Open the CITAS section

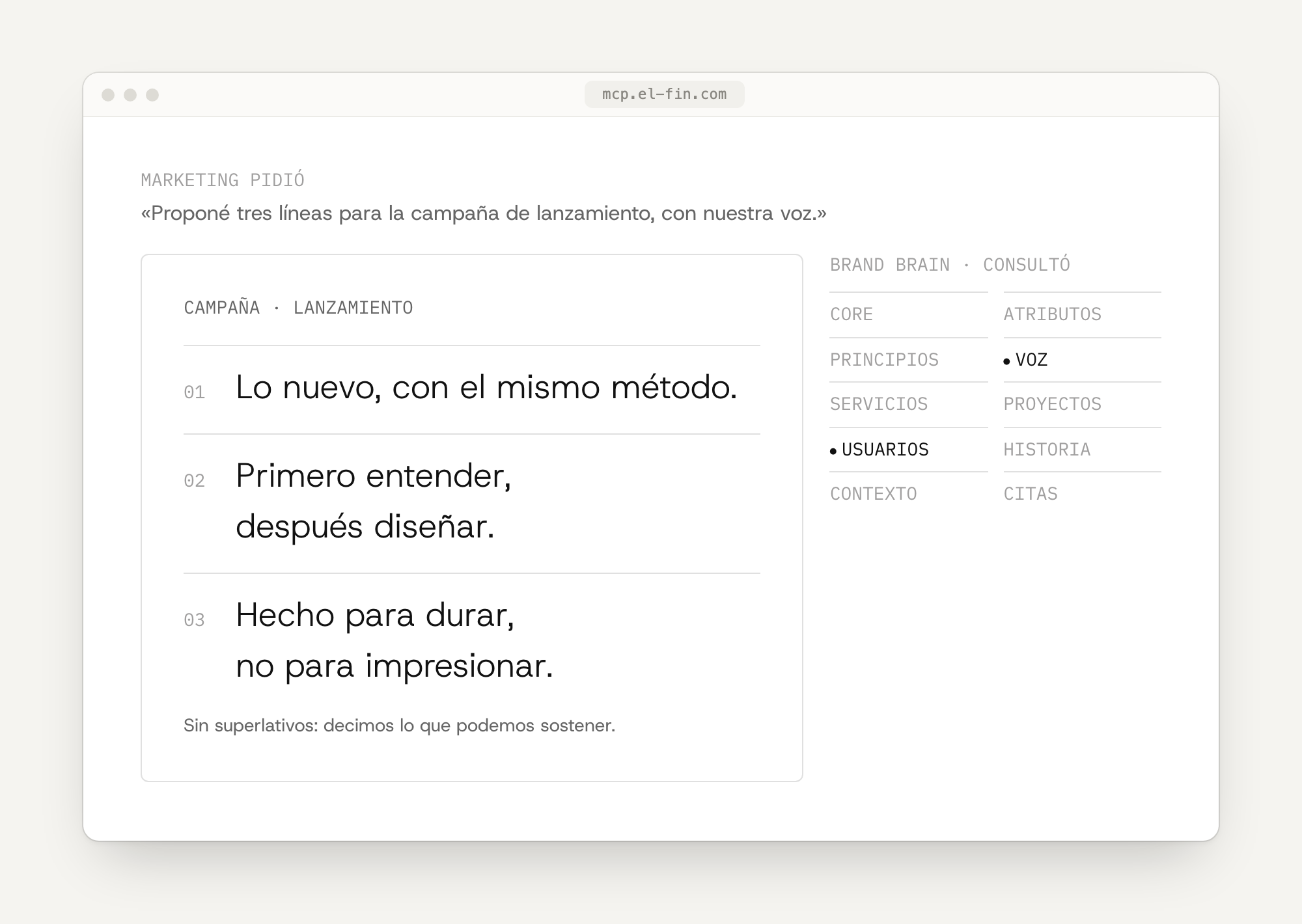point(1031,494)
